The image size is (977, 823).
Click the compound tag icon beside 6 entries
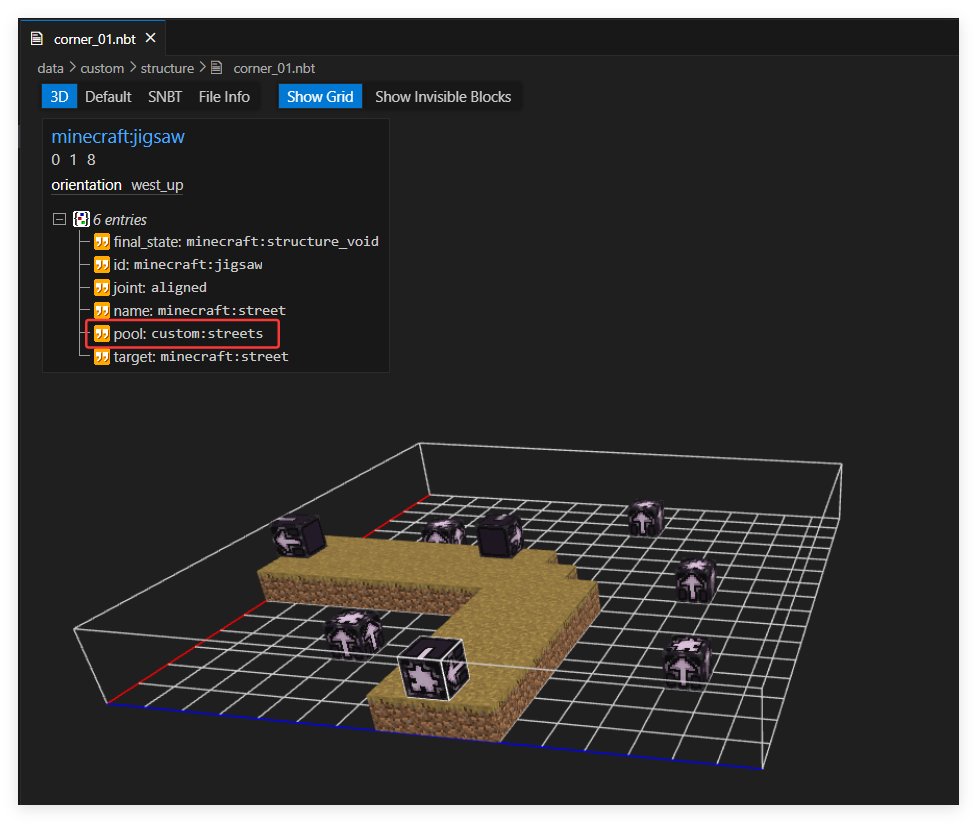pos(81,219)
